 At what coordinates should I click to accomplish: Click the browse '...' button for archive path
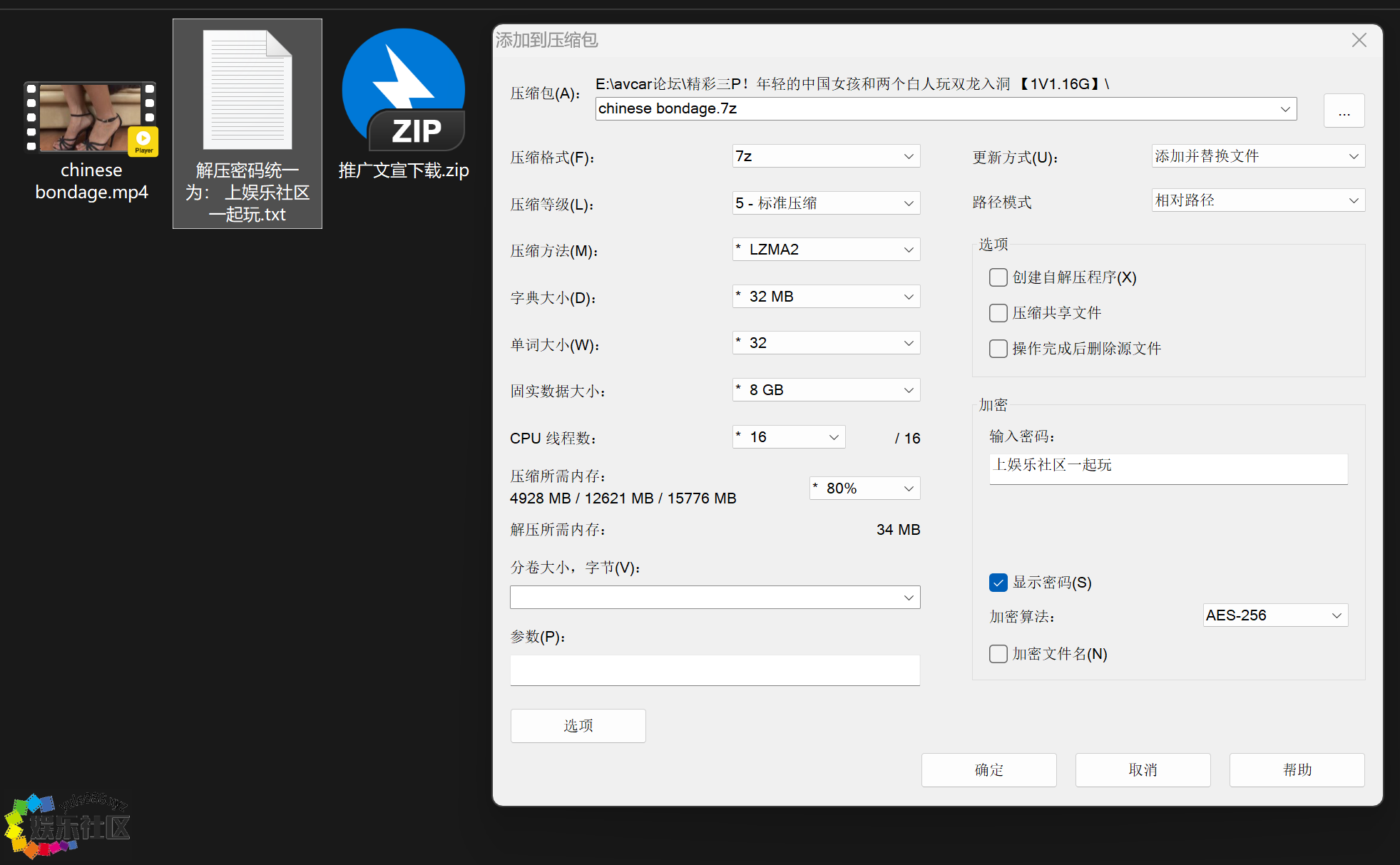[x=1344, y=111]
